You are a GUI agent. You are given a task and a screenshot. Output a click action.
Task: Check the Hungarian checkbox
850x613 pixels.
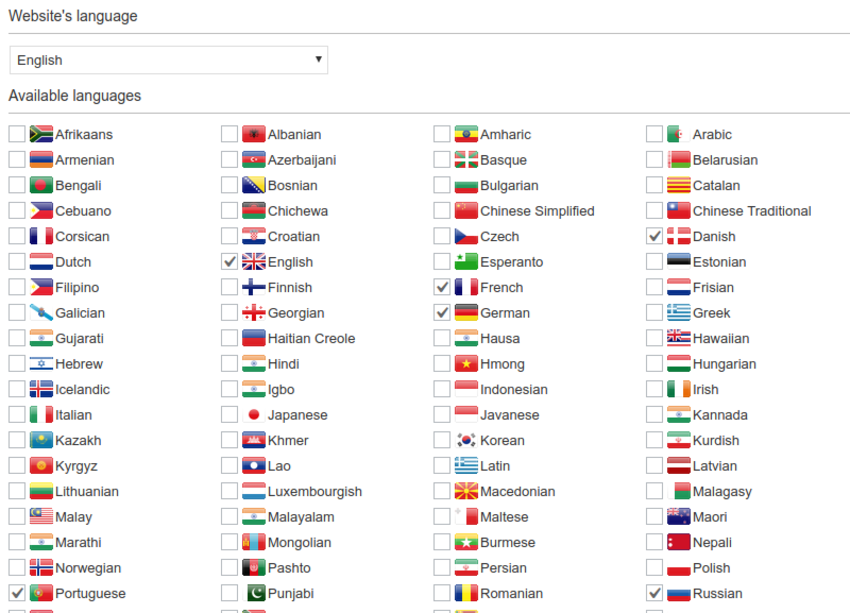pyautogui.click(x=654, y=363)
